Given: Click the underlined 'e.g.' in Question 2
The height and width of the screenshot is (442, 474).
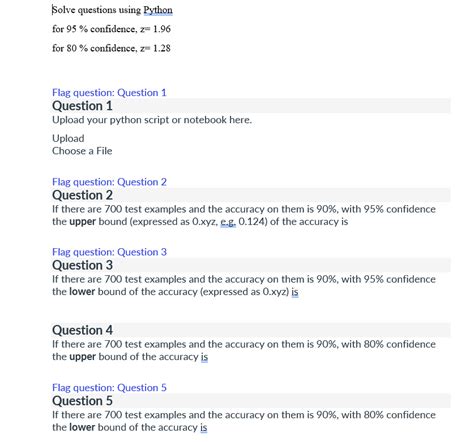Looking at the screenshot, I should (228, 222).
